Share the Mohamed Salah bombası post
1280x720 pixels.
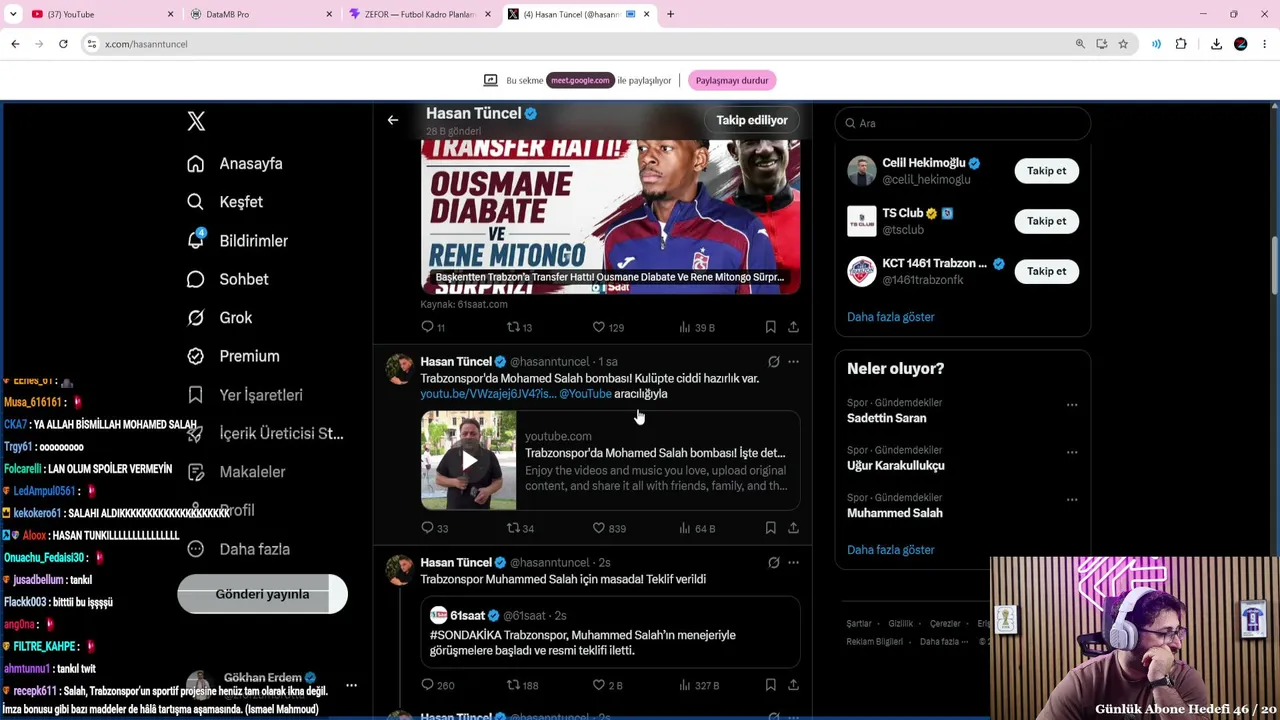point(793,528)
